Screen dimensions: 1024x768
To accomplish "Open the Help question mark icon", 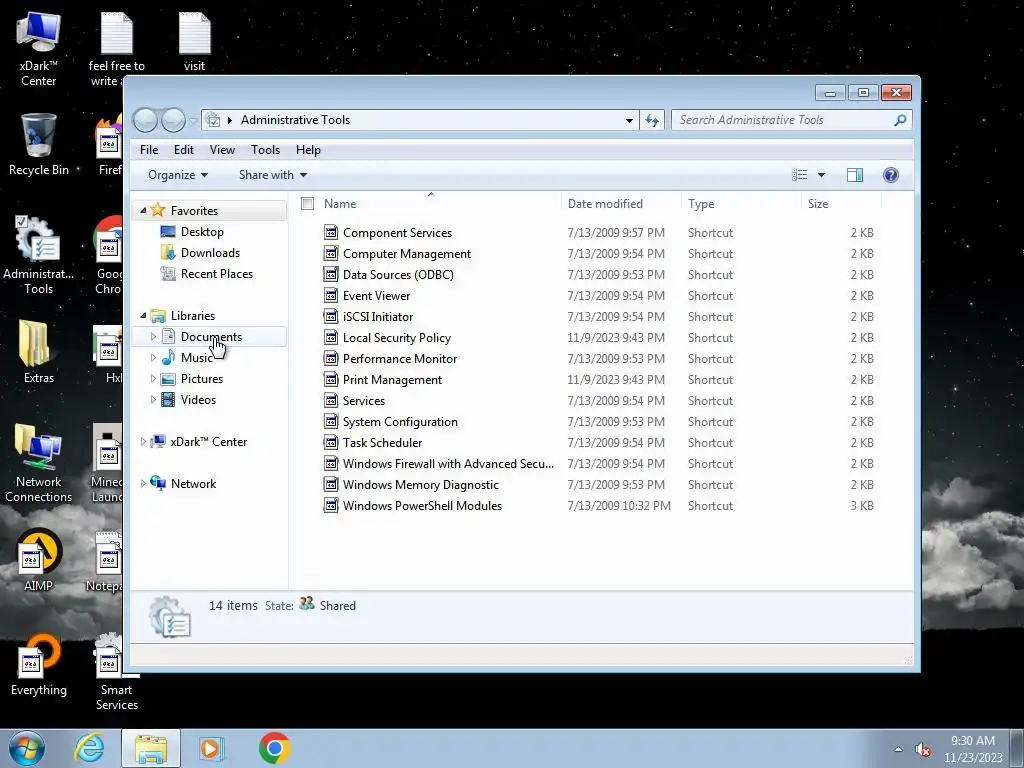I will [x=890, y=175].
